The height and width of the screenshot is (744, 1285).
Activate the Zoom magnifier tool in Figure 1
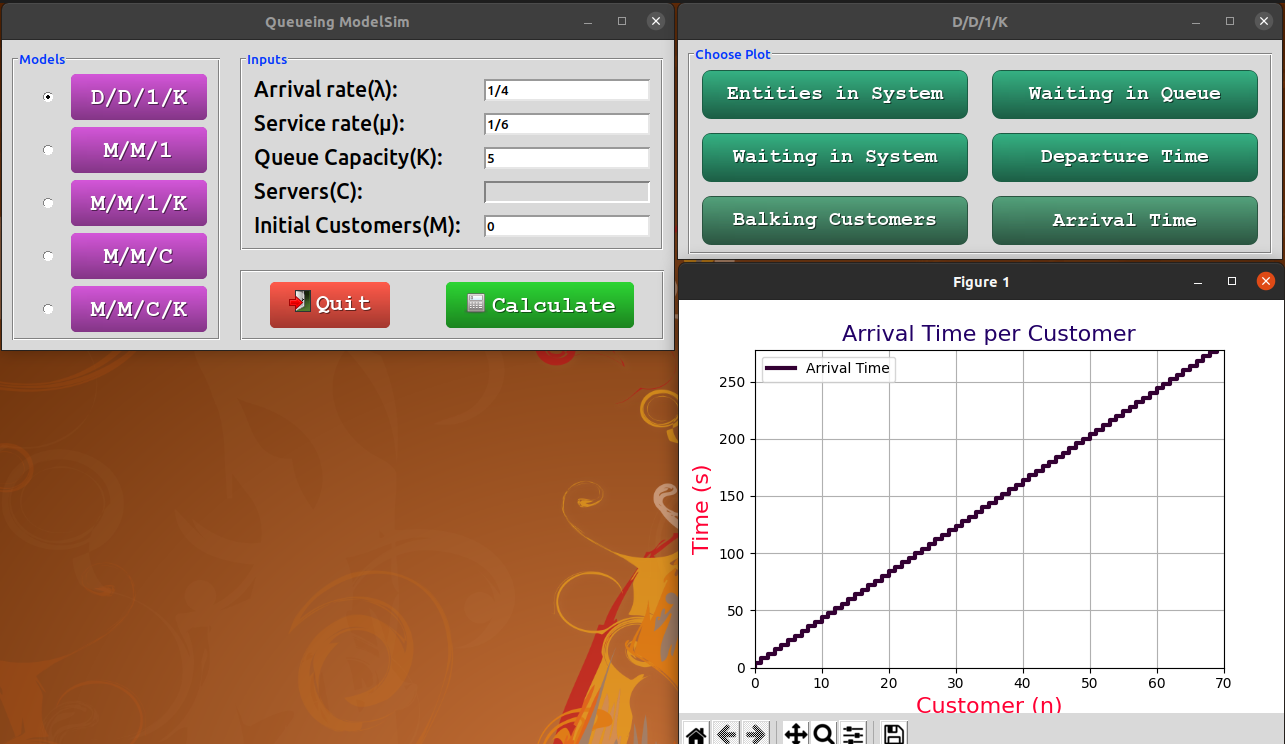(x=823, y=734)
